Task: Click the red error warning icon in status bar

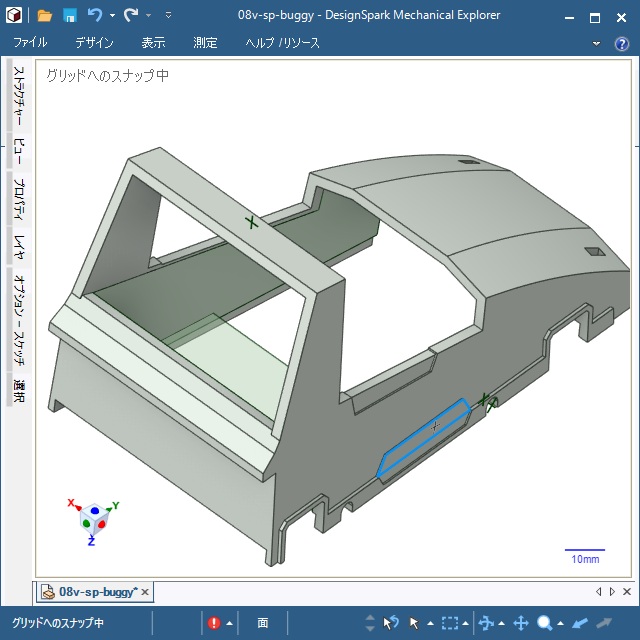Action: click(214, 623)
